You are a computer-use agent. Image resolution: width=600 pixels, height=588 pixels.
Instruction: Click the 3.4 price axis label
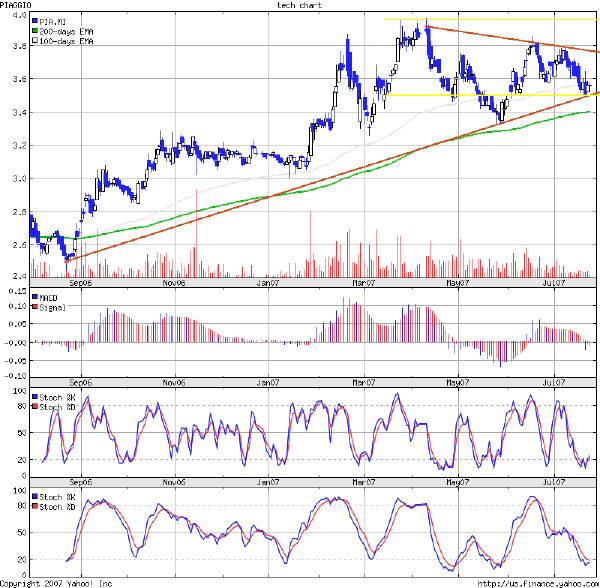pyautogui.click(x=19, y=112)
